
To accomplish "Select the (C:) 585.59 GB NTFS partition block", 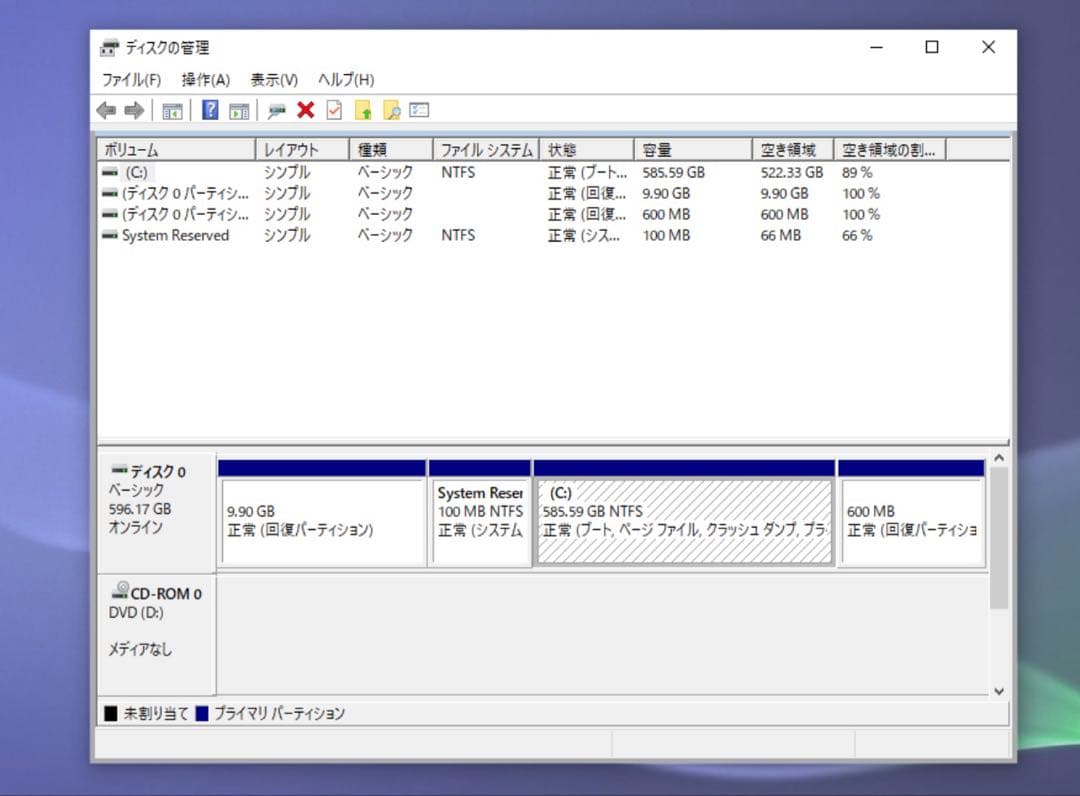I will (685, 514).
